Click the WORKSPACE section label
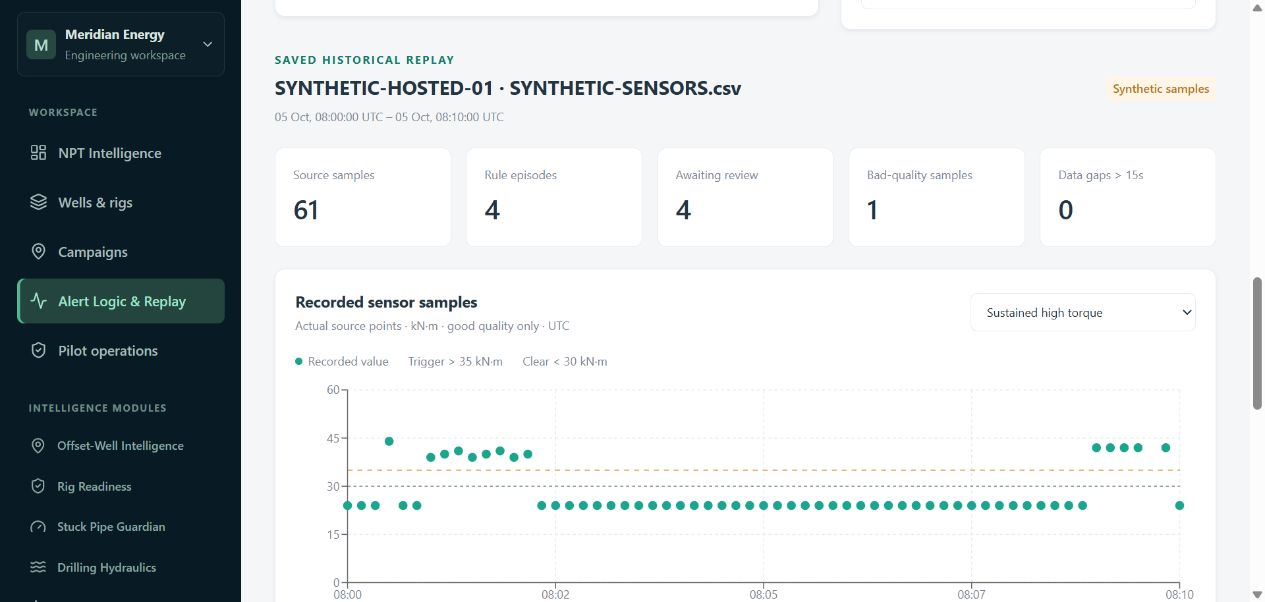This screenshot has height=602, width=1265. (x=63, y=112)
